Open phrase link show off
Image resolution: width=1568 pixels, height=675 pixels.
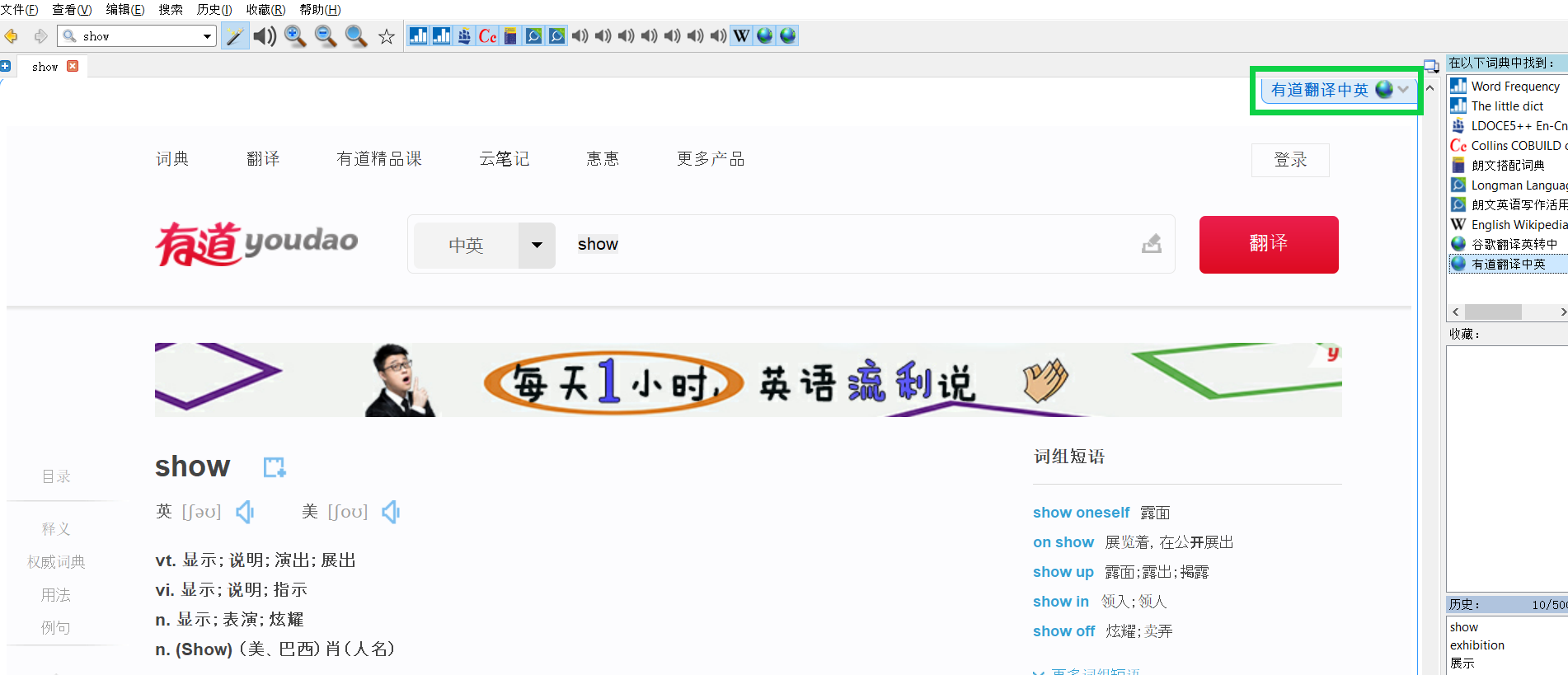[x=1063, y=631]
